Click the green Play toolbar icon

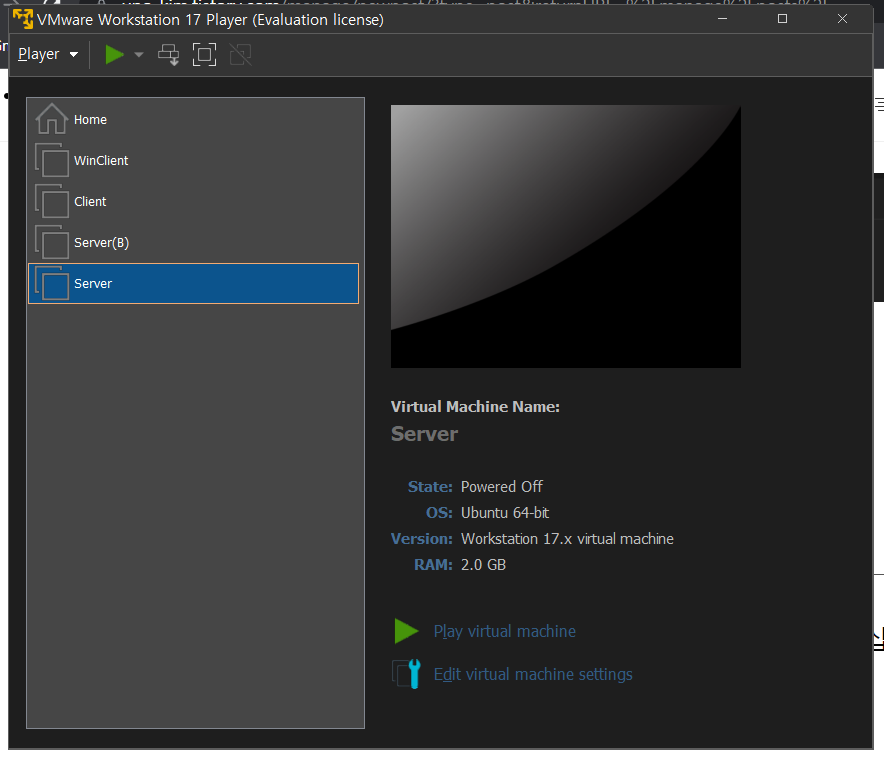click(x=114, y=55)
